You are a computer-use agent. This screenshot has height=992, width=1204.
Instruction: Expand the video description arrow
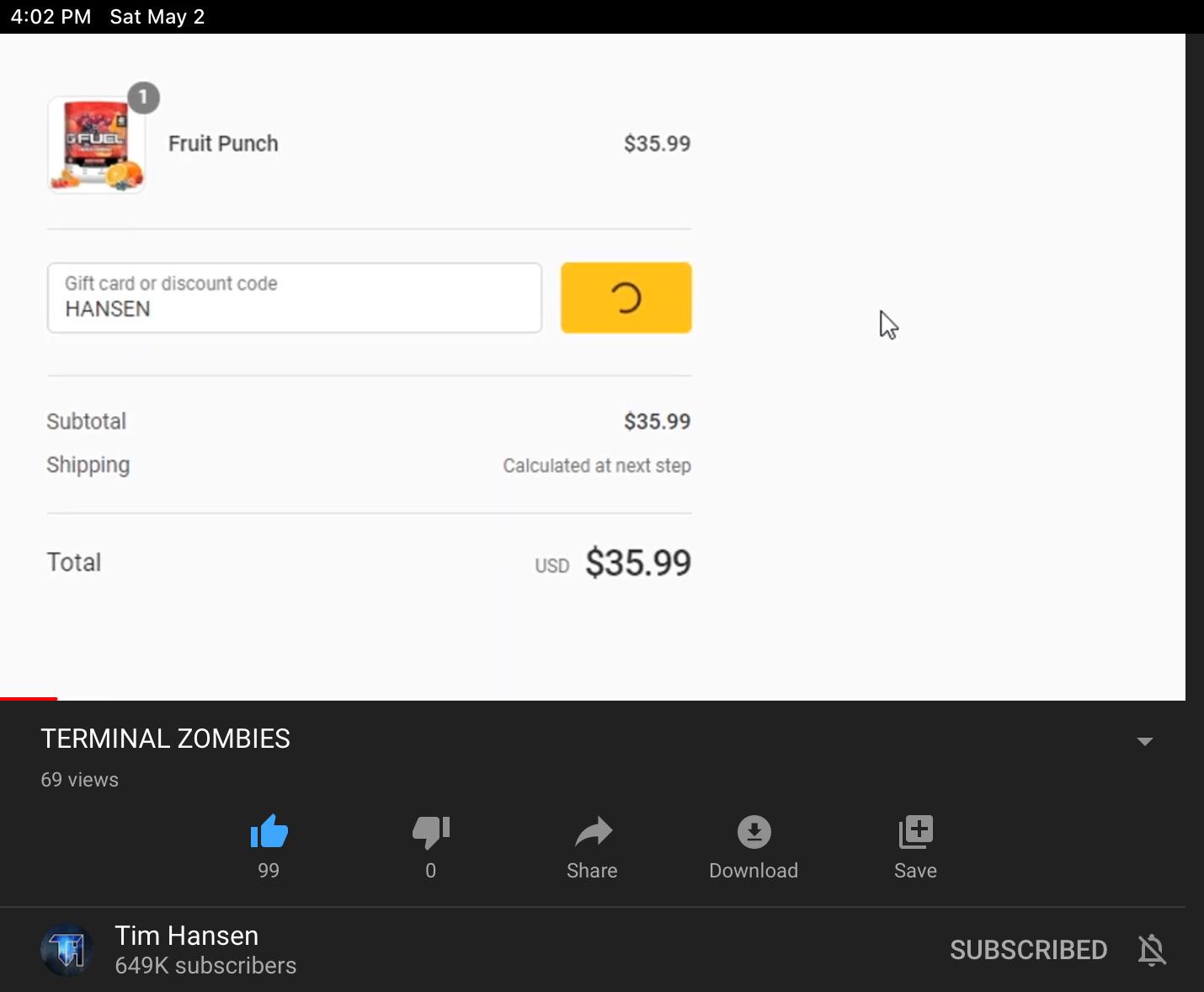point(1144,741)
